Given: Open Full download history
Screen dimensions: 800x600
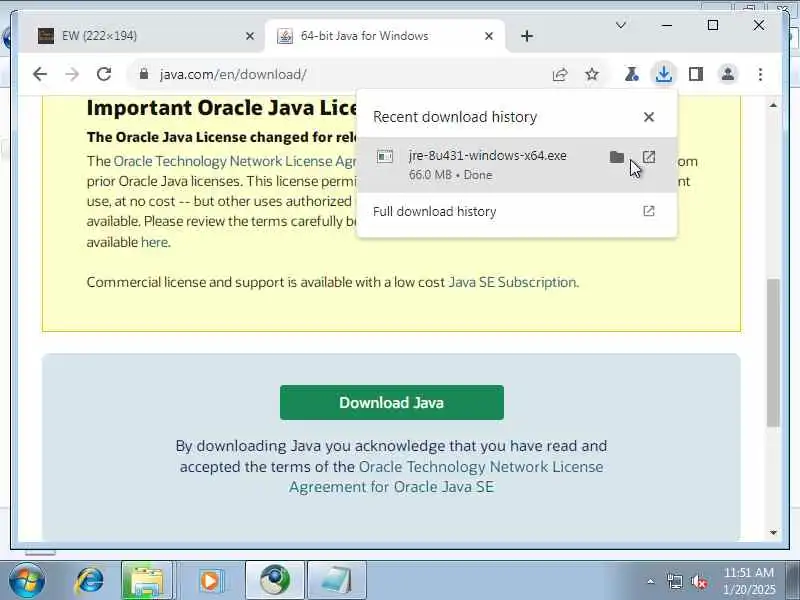Looking at the screenshot, I should (516, 211).
